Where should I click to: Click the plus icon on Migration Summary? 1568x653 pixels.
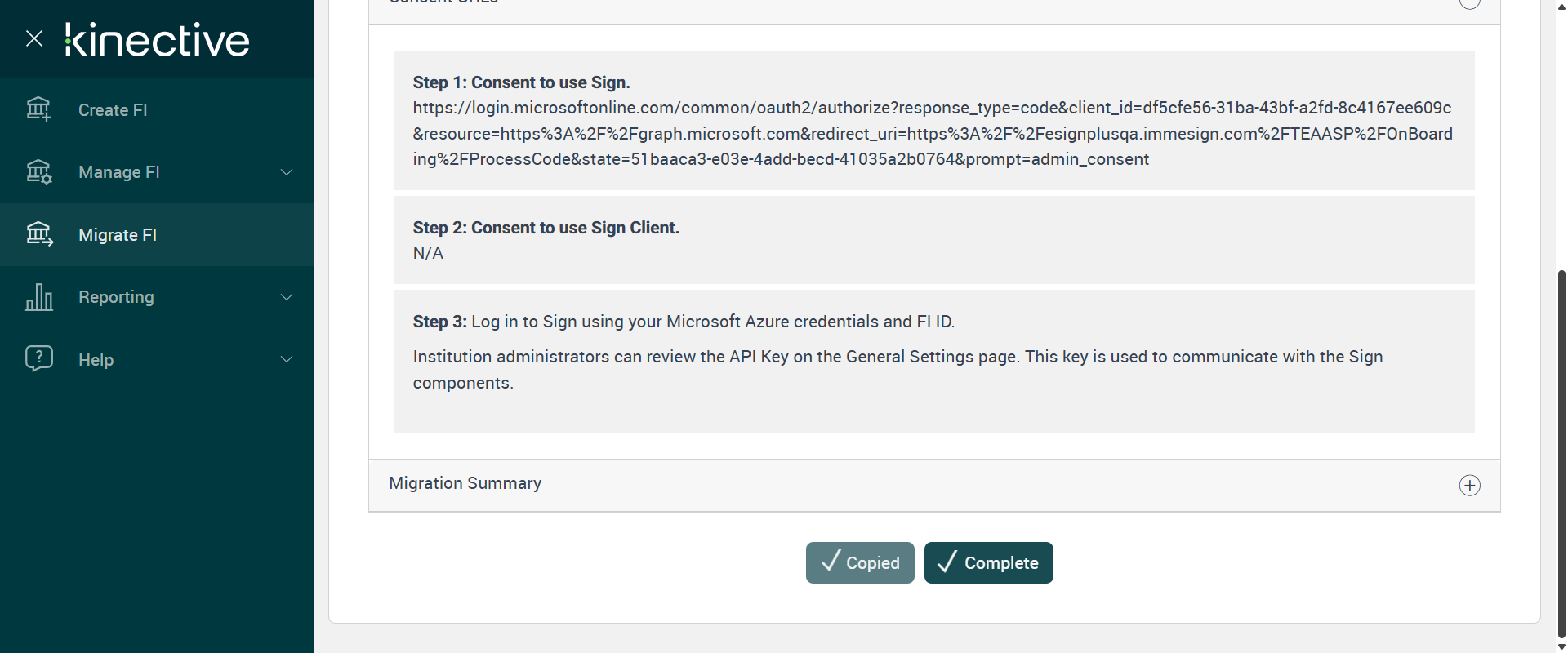click(1469, 486)
